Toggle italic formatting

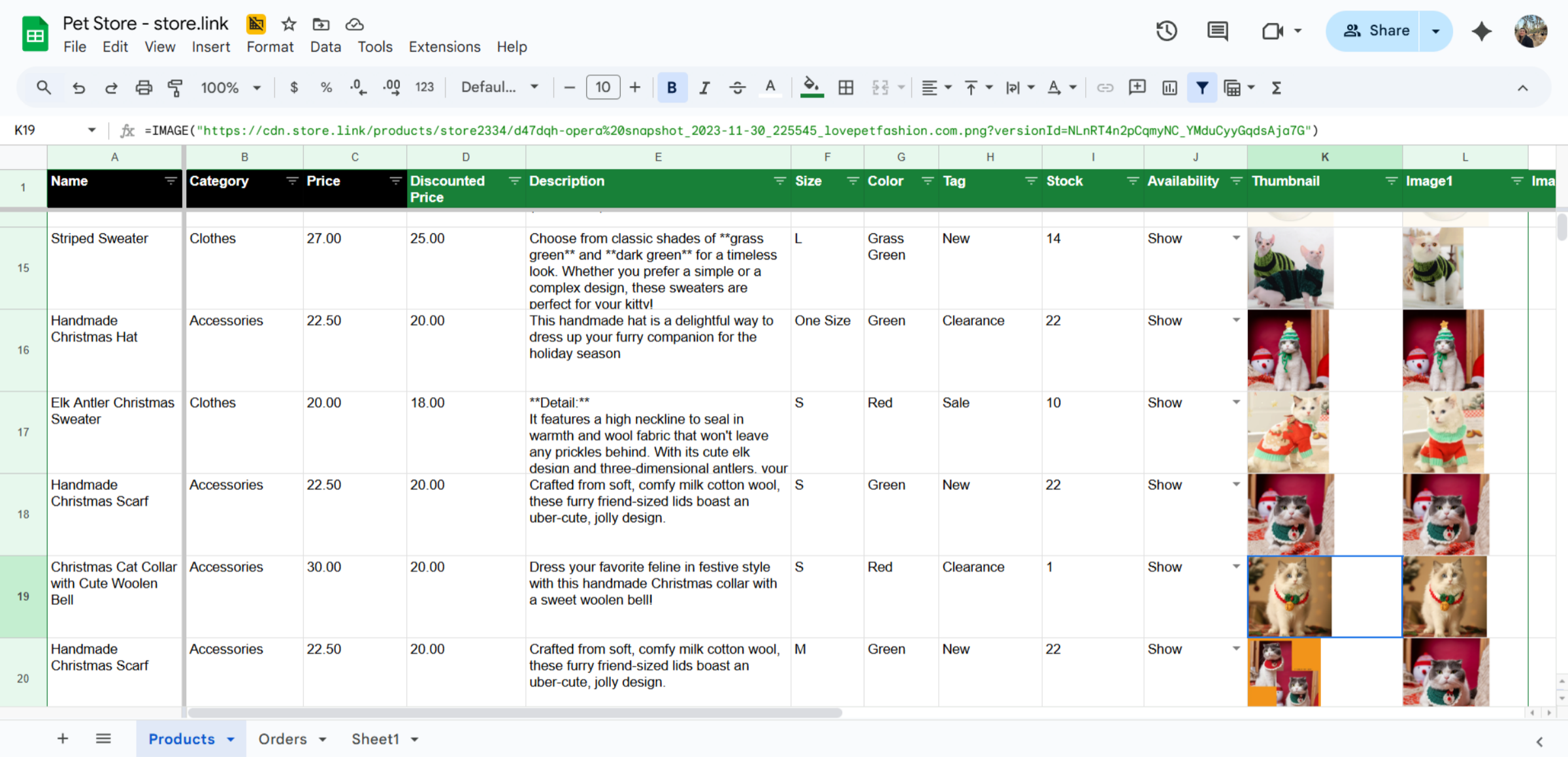tap(704, 88)
